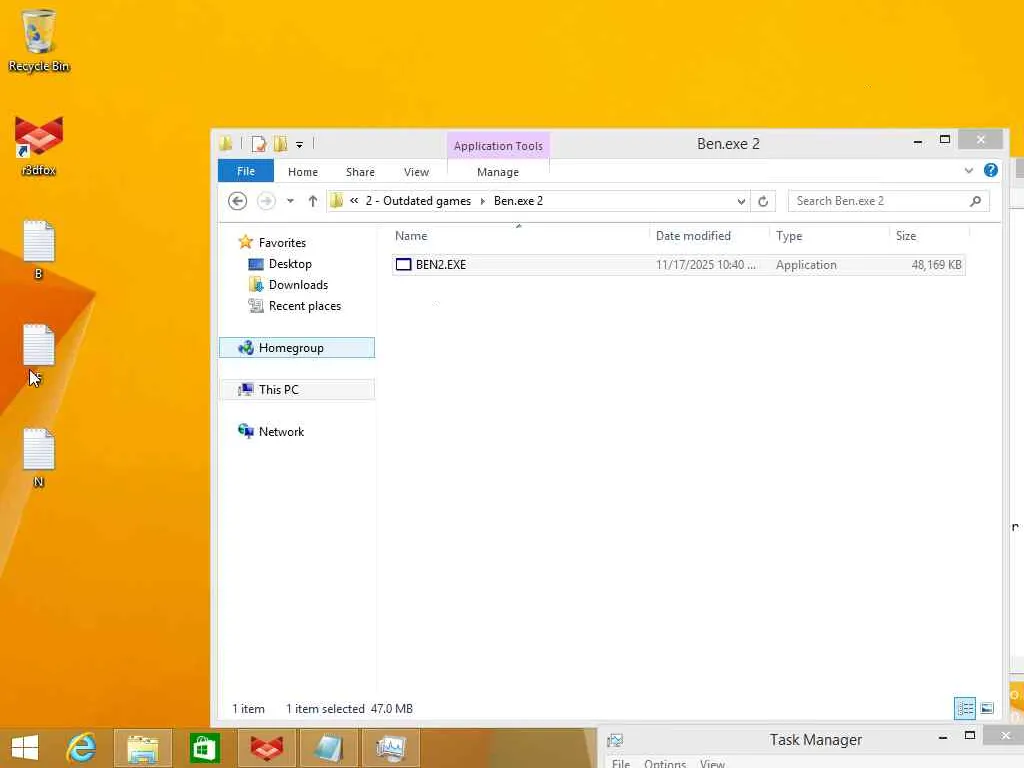This screenshot has width=1024, height=768.
Task: Open the Windows Start button
Action: click(x=25, y=748)
